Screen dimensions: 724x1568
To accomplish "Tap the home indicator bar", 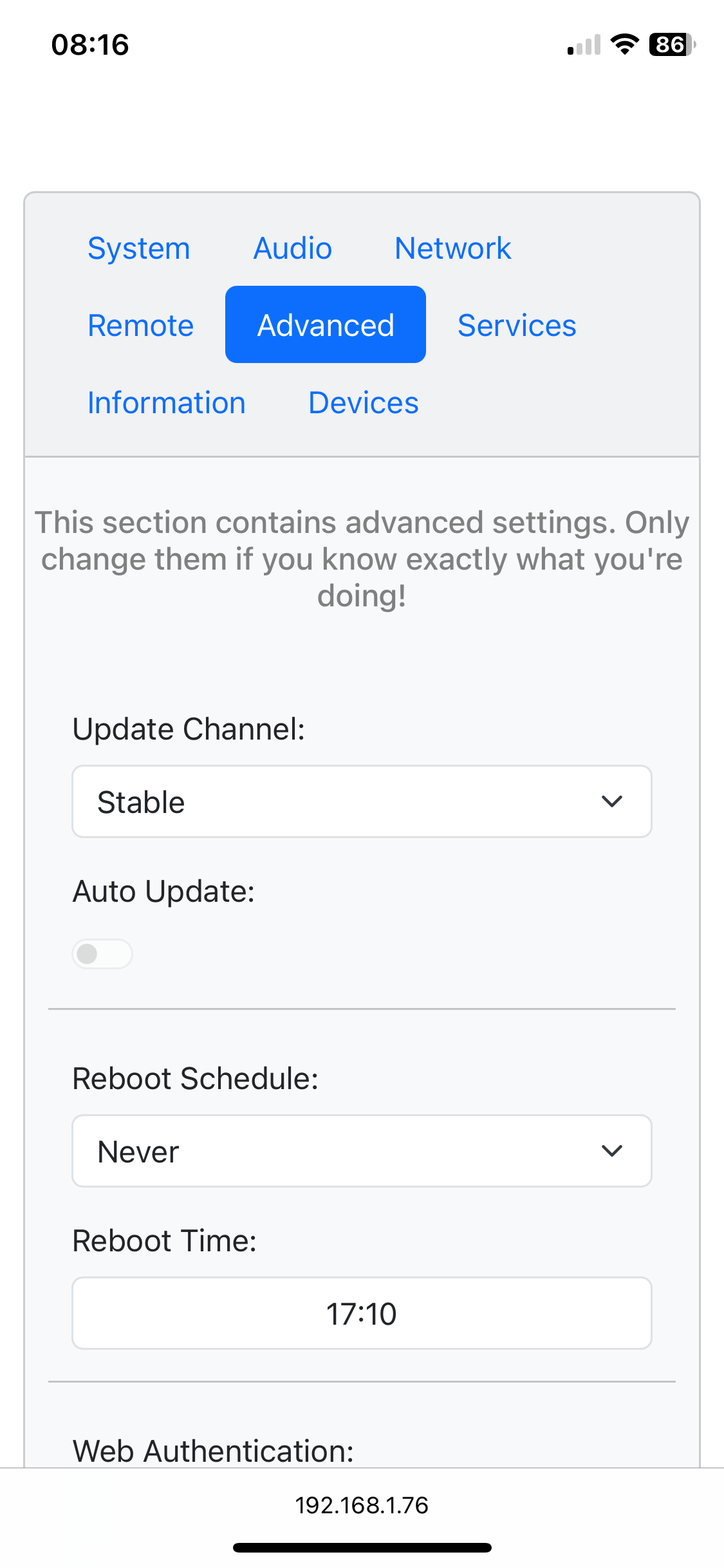I will coord(362,1547).
